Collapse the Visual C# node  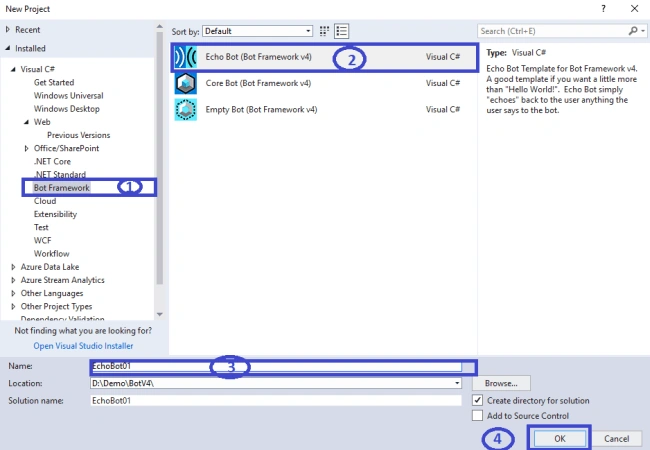tap(13, 69)
